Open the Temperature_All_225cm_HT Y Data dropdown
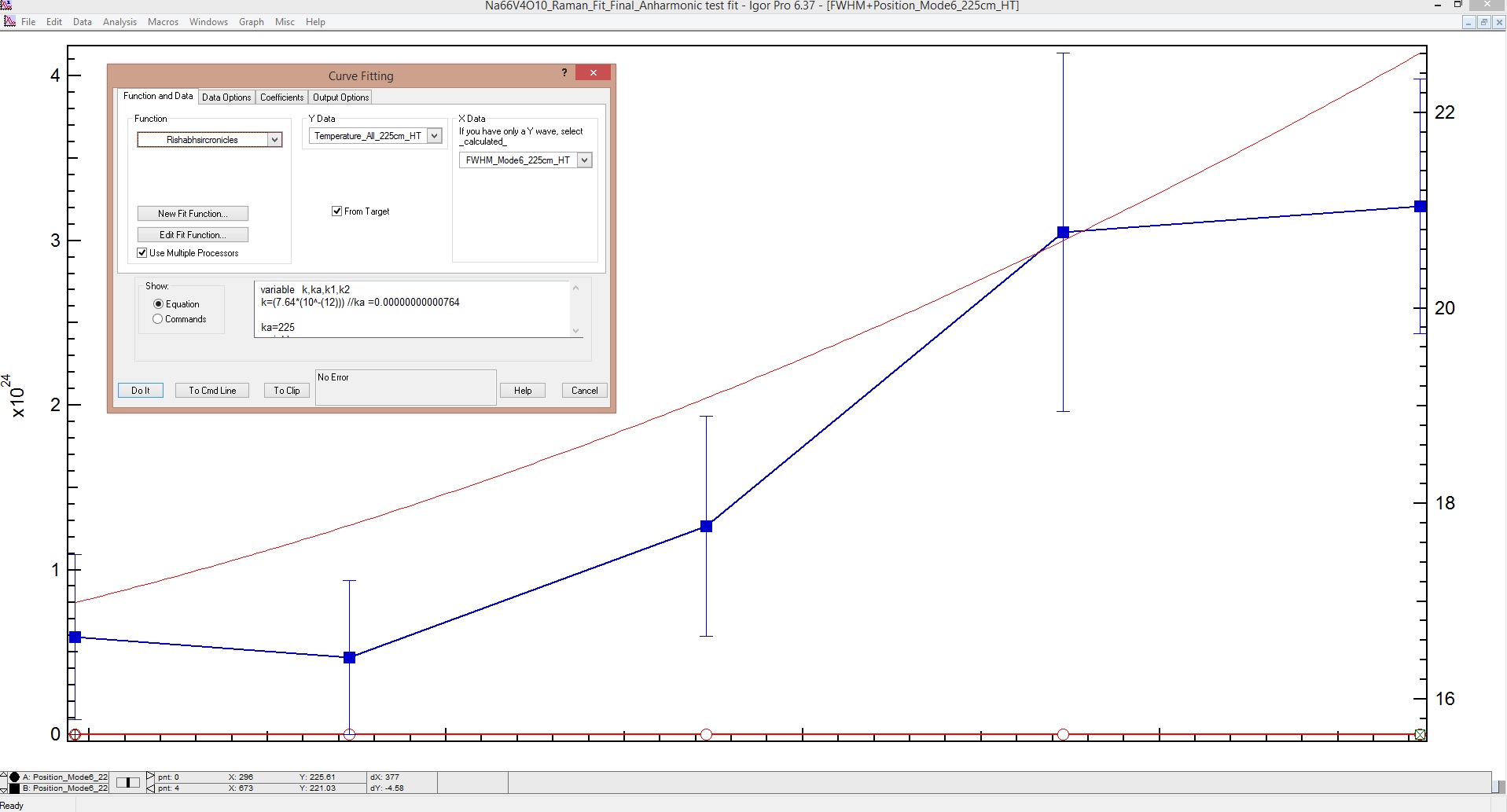 [x=435, y=135]
